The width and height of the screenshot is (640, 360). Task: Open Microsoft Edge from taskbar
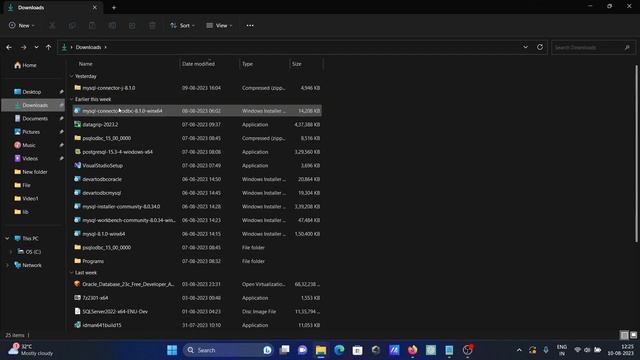[x=339, y=350]
